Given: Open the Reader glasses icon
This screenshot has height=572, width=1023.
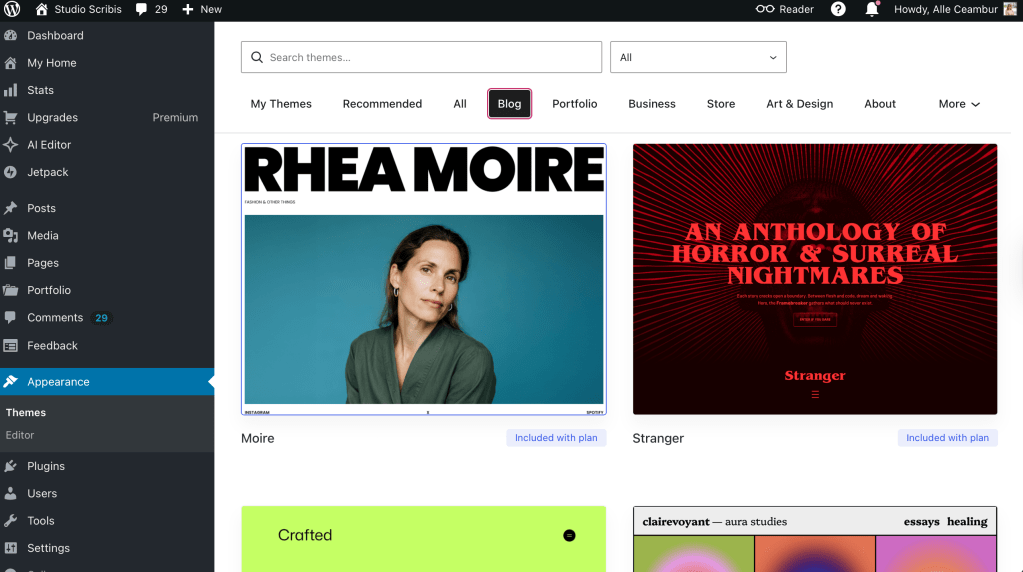Looking at the screenshot, I should click(x=765, y=9).
